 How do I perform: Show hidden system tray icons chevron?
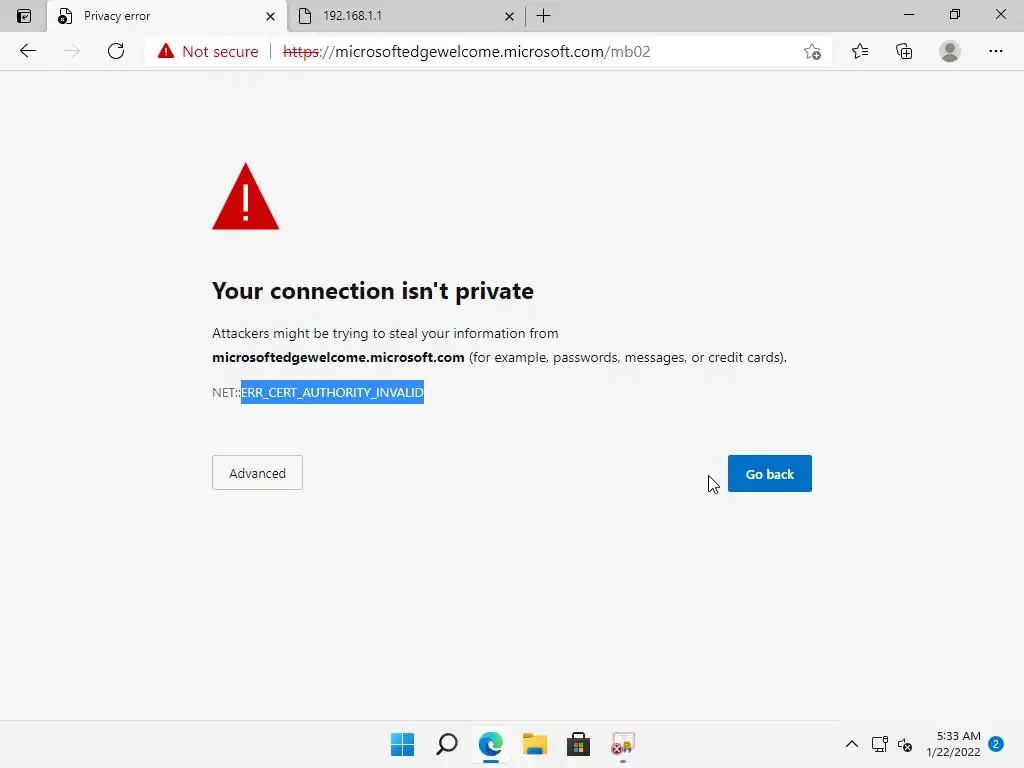(x=852, y=744)
